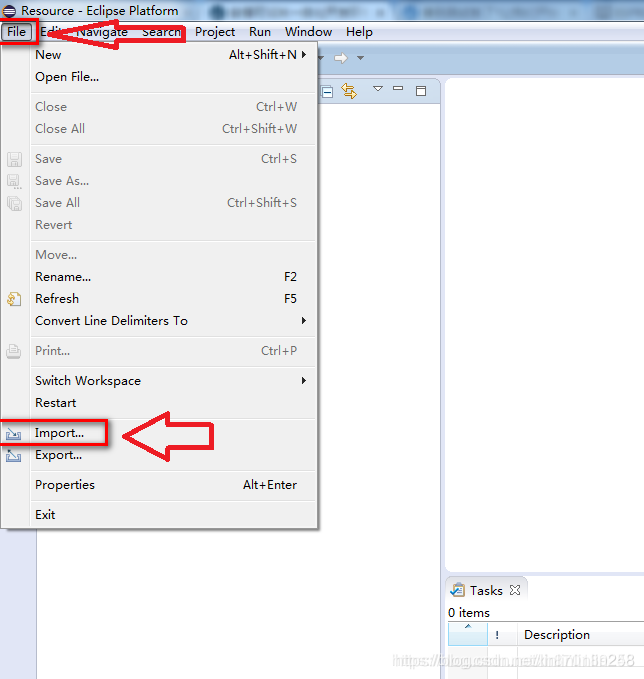
Task: Maximize the explorer view panel
Action: (x=421, y=91)
